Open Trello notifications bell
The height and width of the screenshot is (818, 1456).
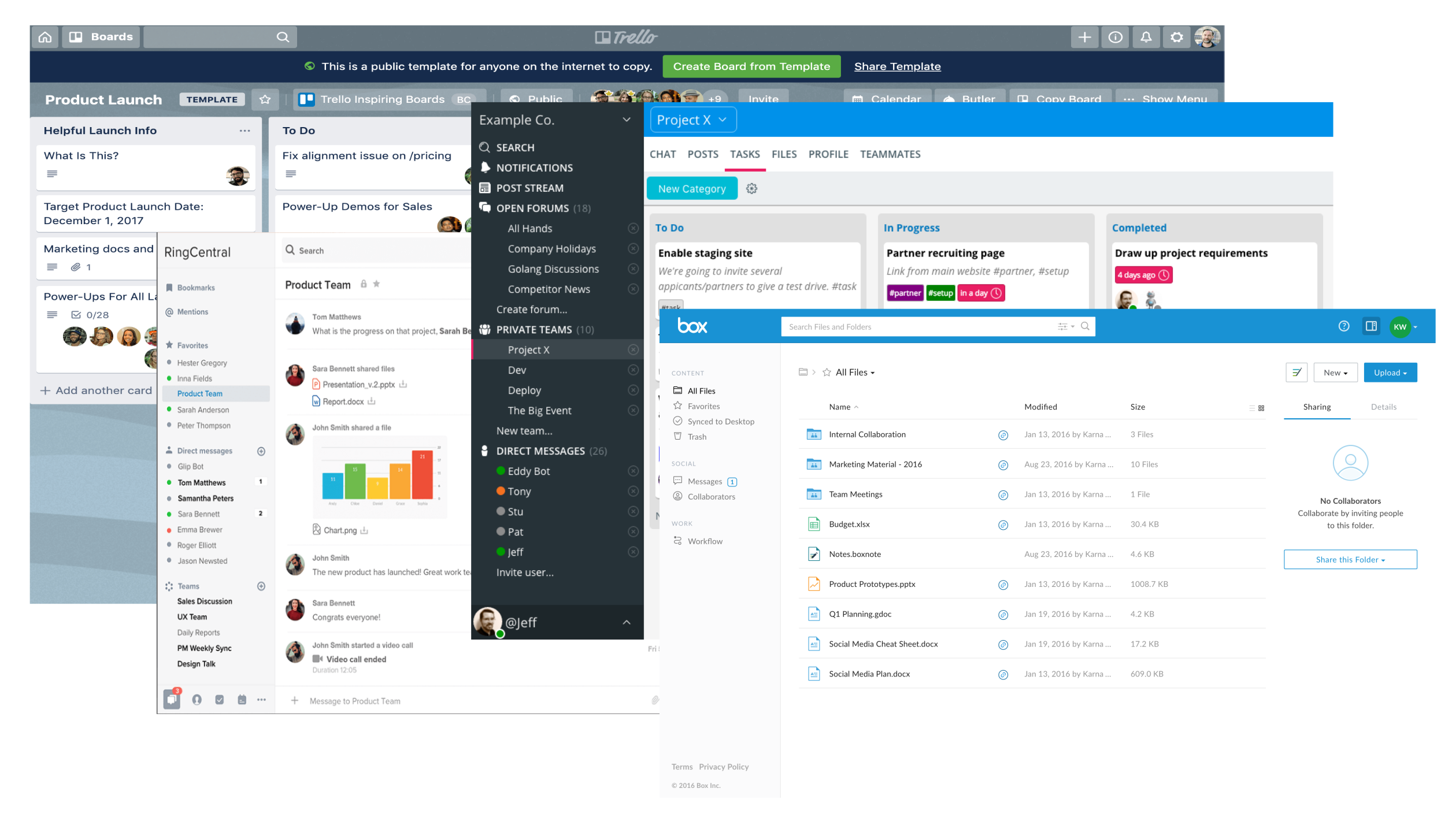(x=1146, y=37)
